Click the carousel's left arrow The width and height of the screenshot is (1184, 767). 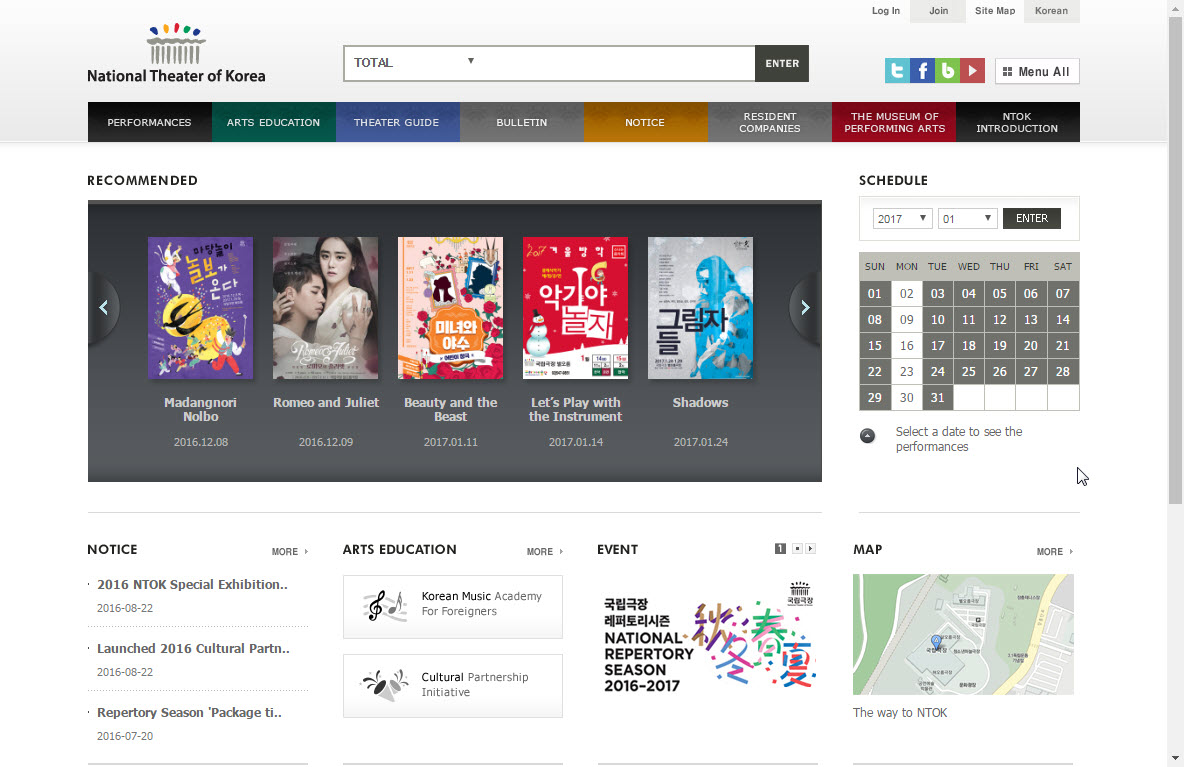[x=104, y=308]
